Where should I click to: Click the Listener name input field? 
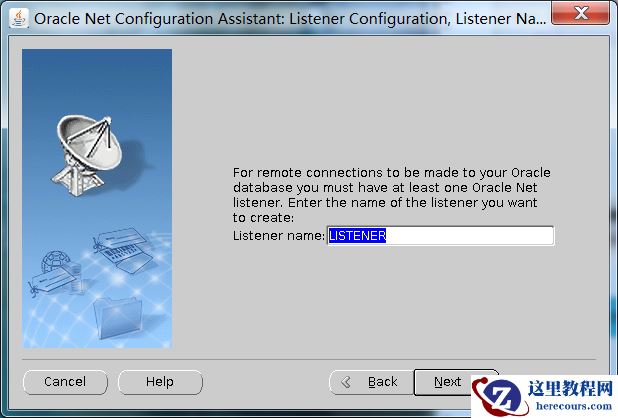click(440, 236)
